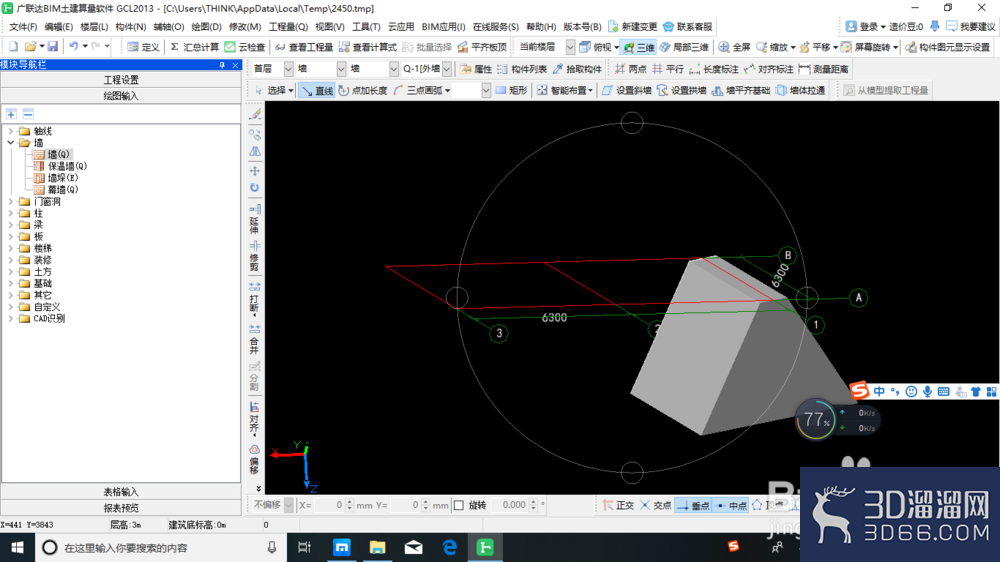1000x562 pixels.
Task: Click 平齐板顶 tool
Action: (482, 47)
